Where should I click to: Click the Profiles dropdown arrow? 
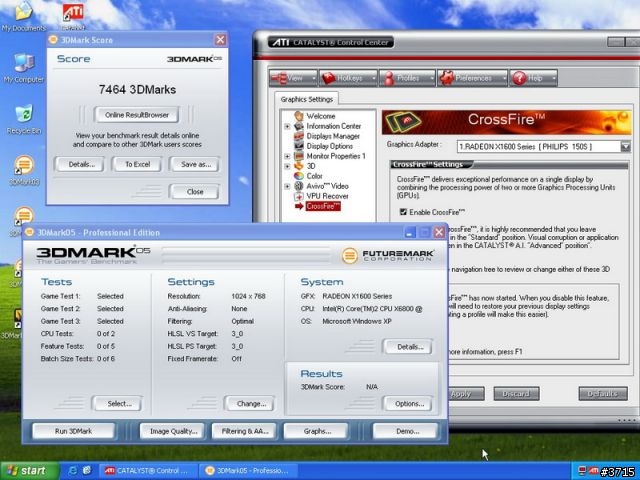point(431,78)
